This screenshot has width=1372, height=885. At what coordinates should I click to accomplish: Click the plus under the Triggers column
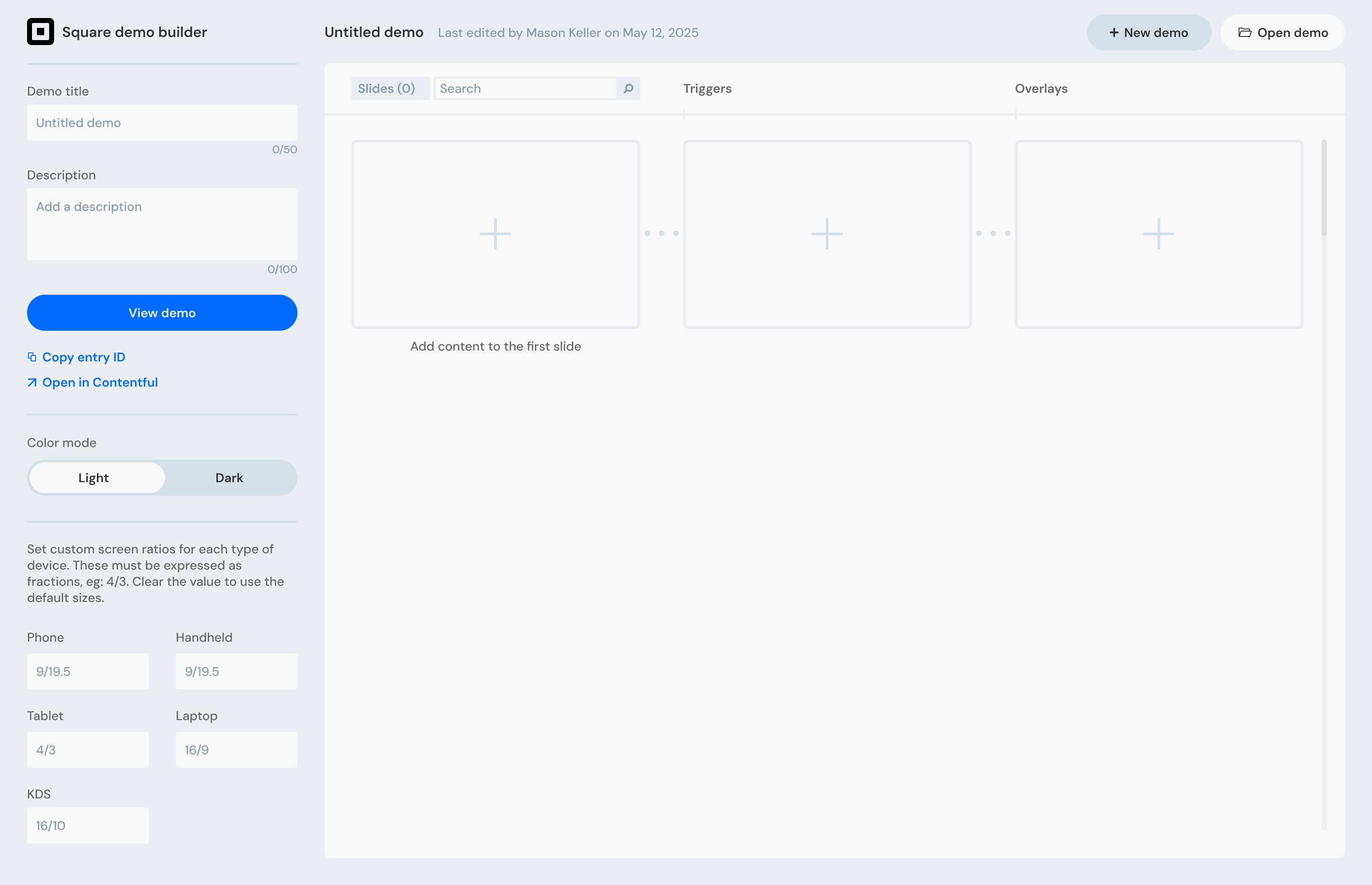coord(827,233)
